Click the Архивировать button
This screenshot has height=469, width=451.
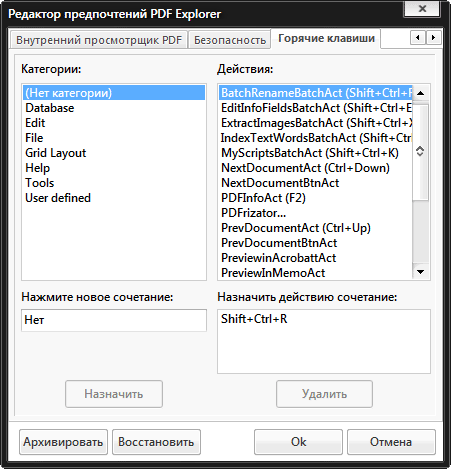tap(63, 442)
